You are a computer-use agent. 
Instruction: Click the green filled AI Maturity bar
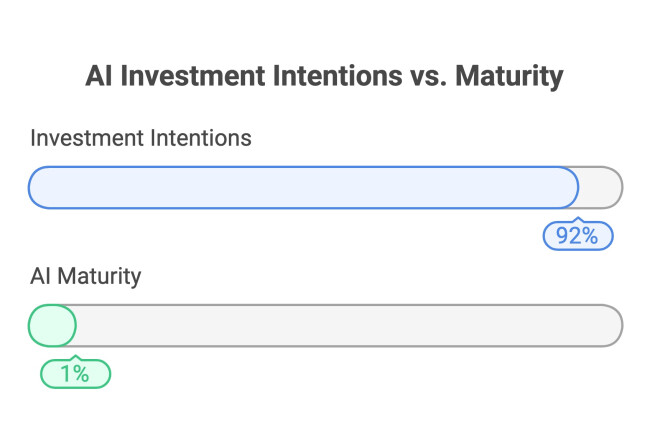(x=52, y=325)
